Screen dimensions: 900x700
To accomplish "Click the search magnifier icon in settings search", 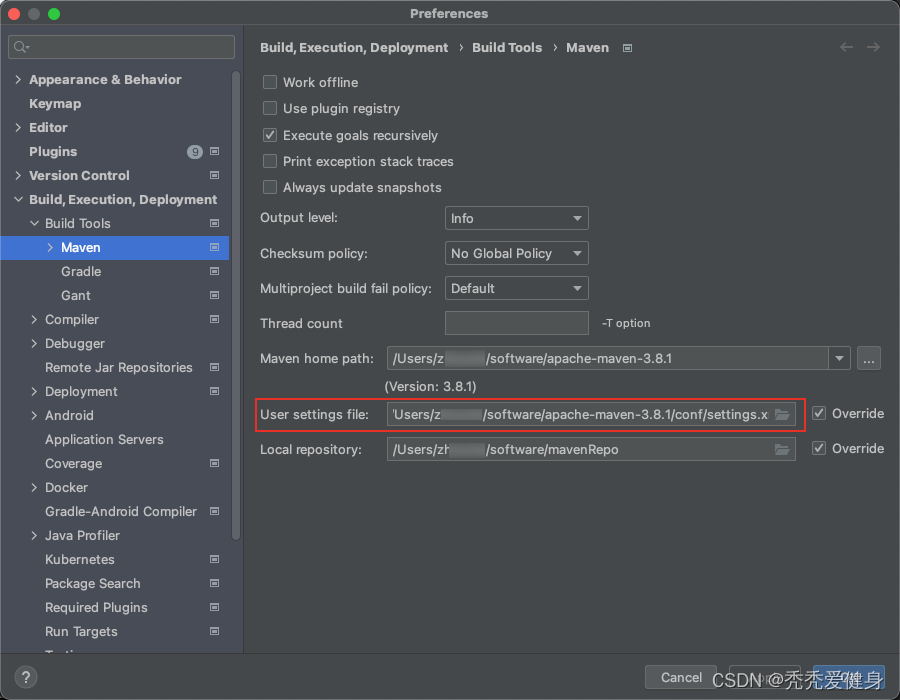I will pyautogui.click(x=21, y=47).
